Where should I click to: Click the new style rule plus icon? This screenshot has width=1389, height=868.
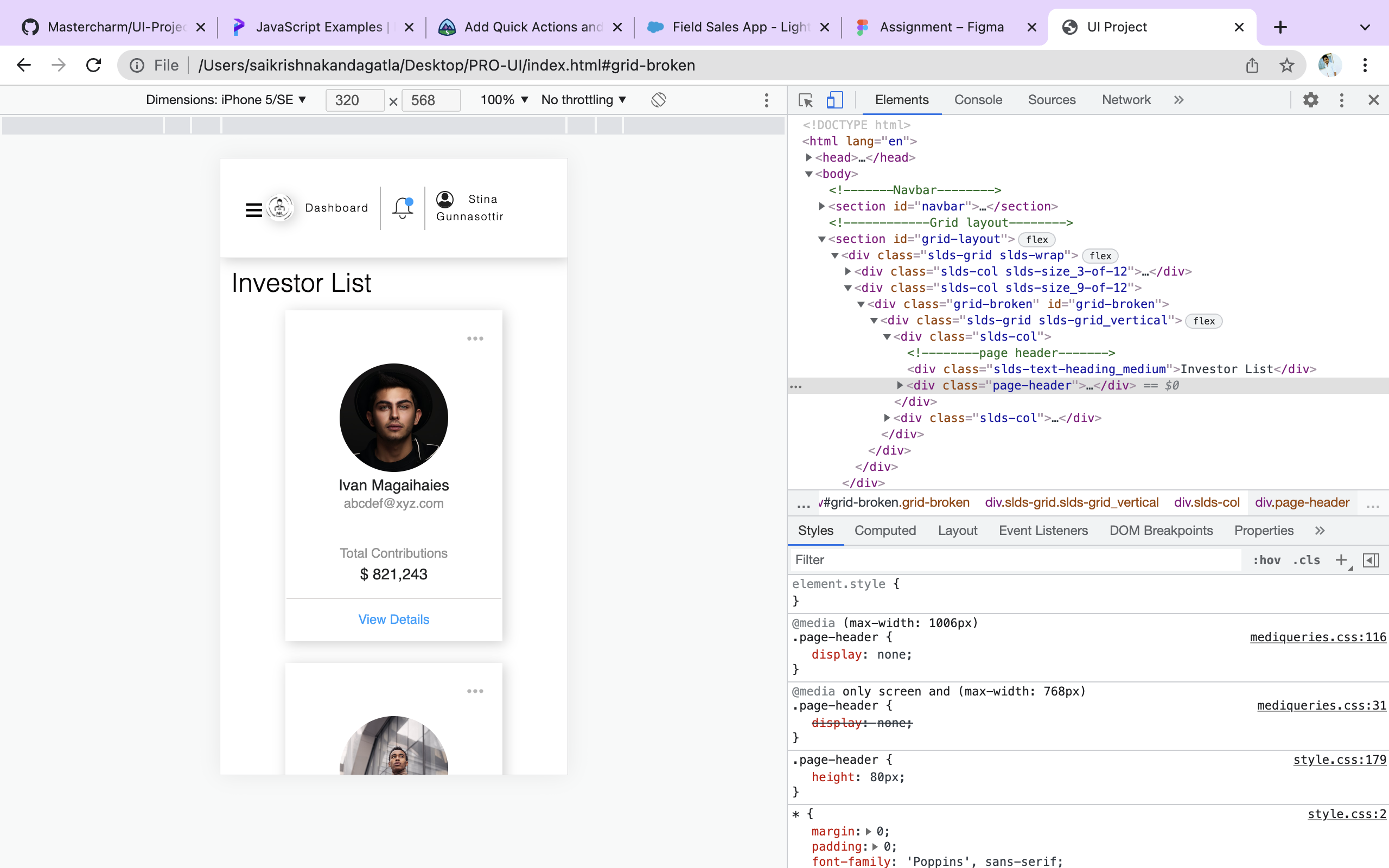(1341, 560)
